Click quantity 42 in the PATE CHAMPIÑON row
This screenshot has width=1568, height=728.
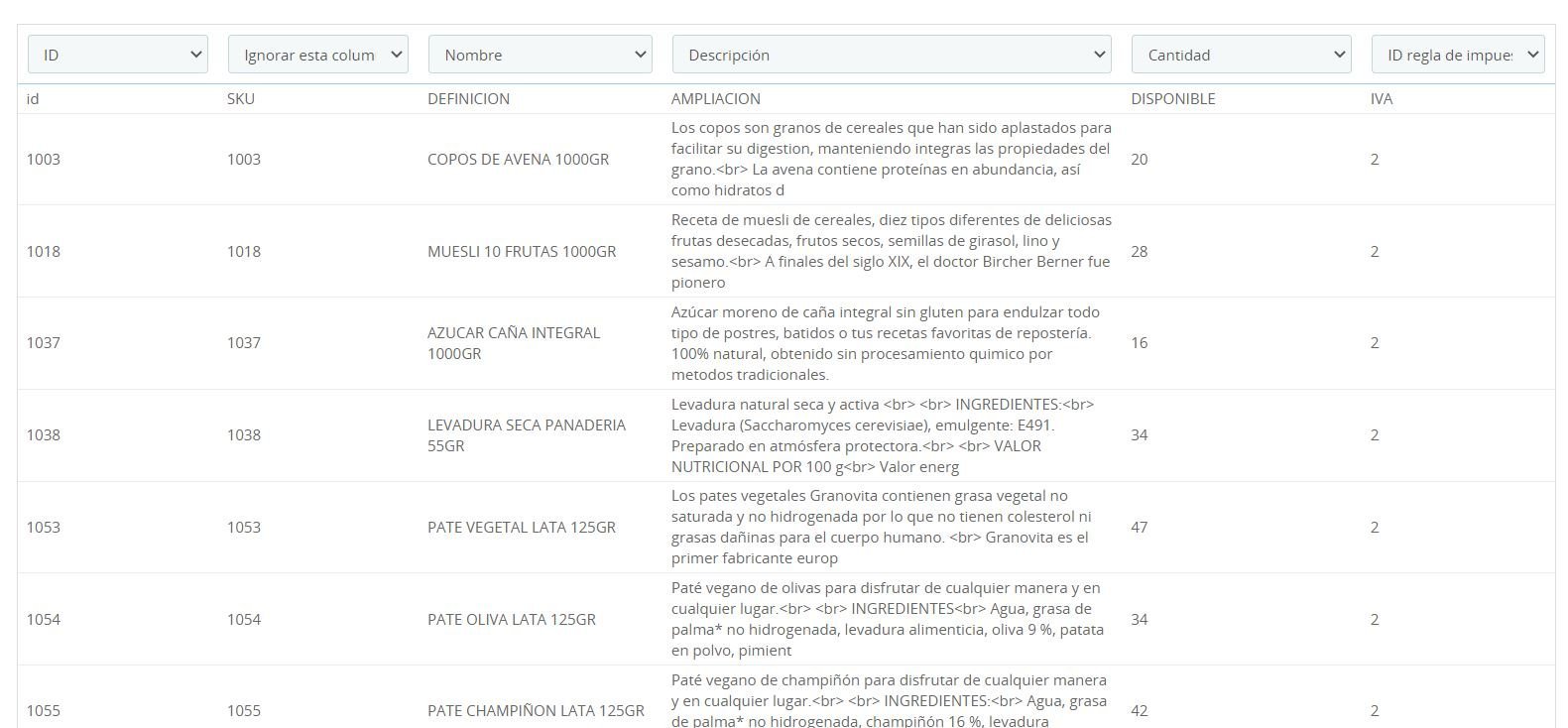click(1140, 711)
